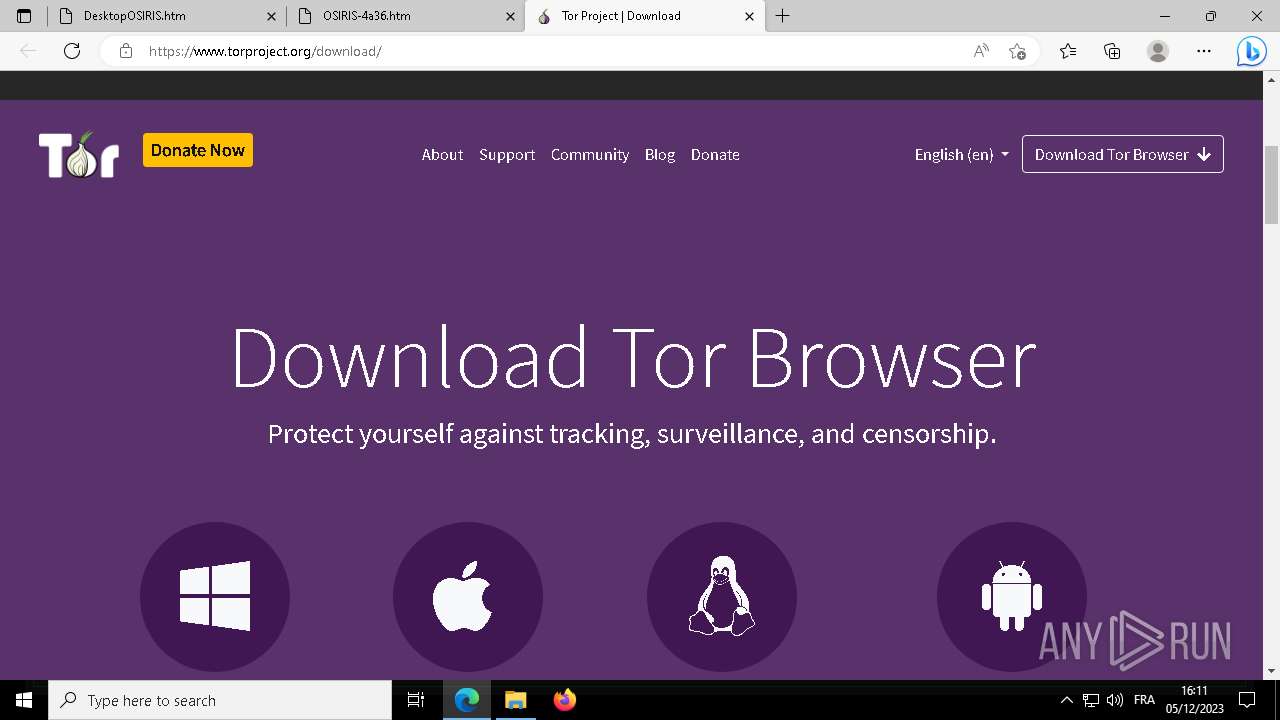Open the Windows Start menu
The image size is (1280, 720).
[24, 700]
